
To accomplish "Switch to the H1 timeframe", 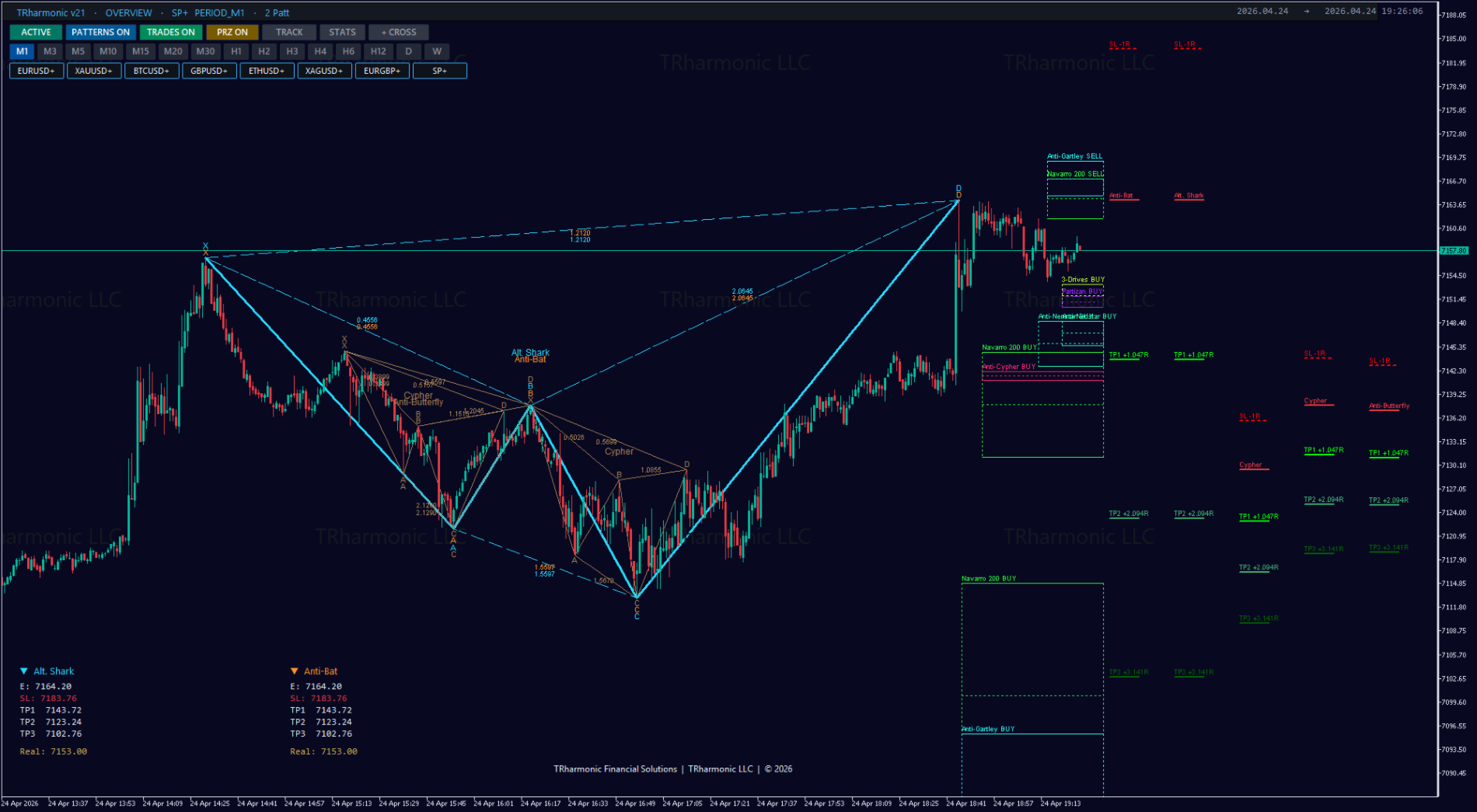I will 236,51.
